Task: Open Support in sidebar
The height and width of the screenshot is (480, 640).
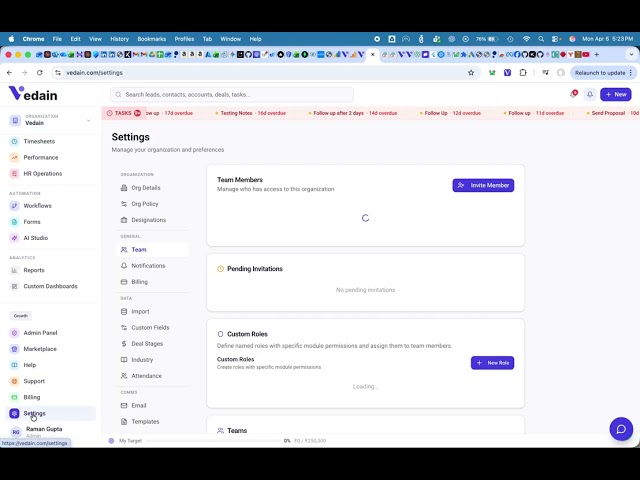Action: coord(34,381)
